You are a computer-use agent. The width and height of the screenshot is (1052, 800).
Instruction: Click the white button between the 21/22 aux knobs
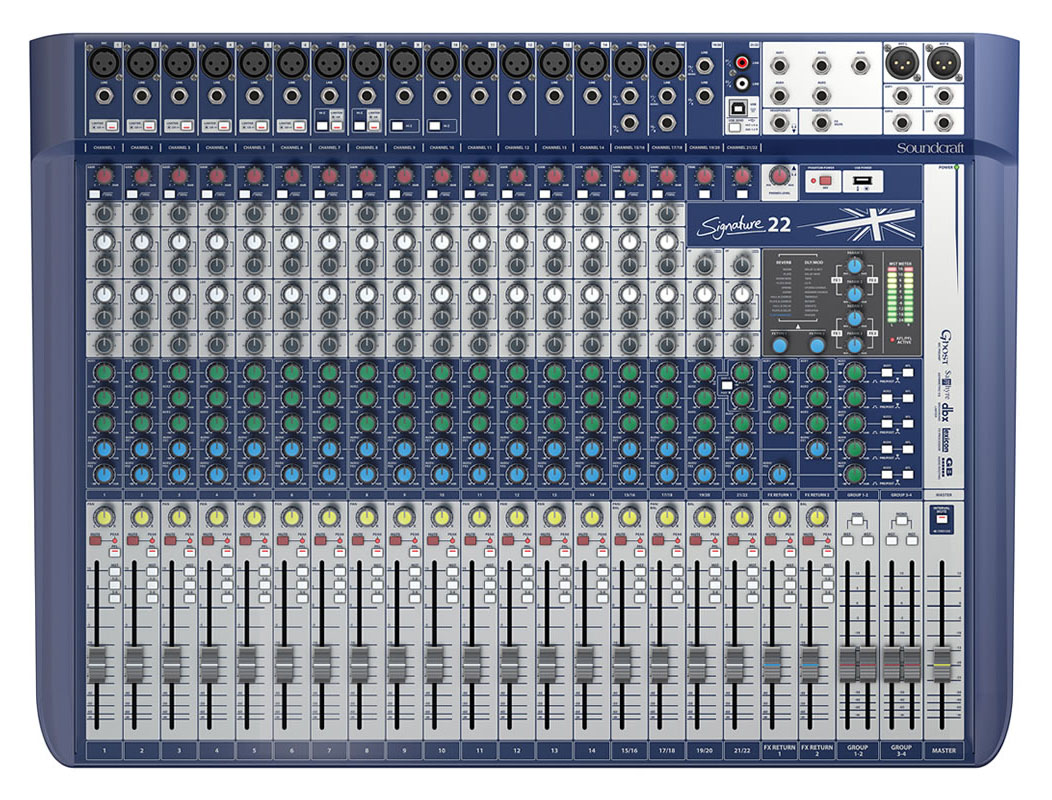(x=727, y=385)
